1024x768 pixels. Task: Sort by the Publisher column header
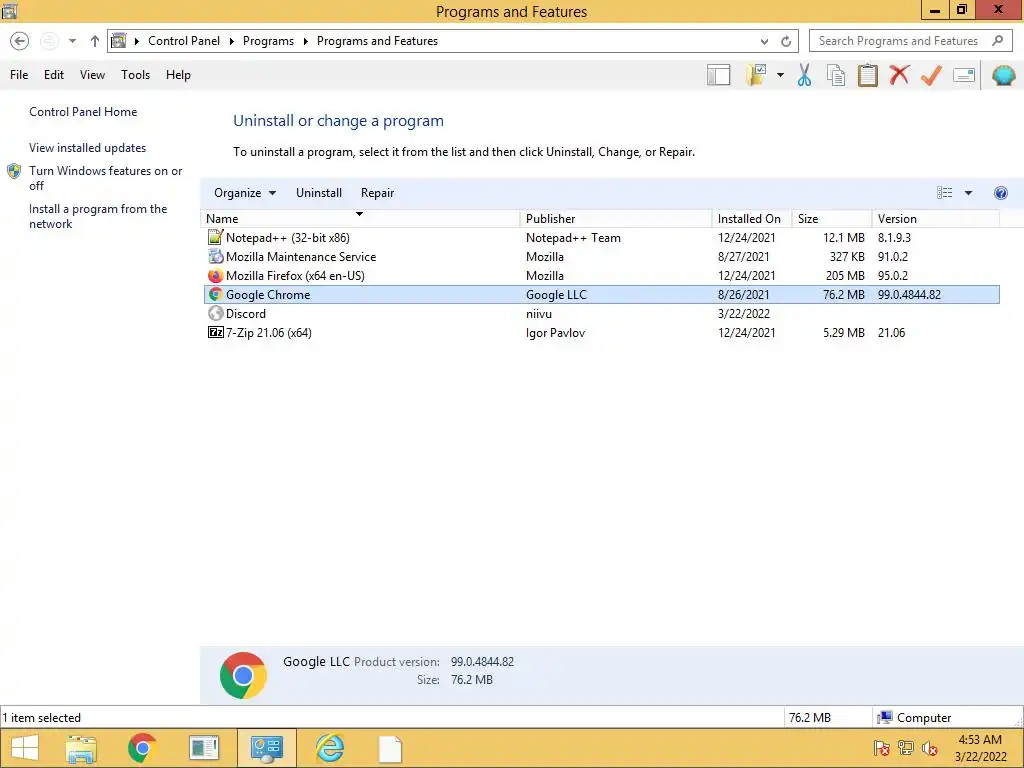(x=615, y=219)
